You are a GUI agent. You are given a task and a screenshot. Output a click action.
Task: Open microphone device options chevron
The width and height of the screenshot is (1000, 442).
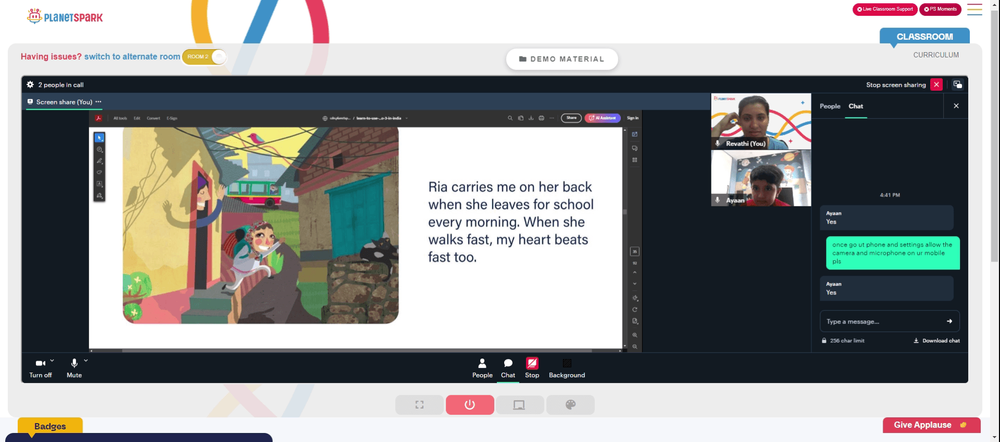coord(85,360)
